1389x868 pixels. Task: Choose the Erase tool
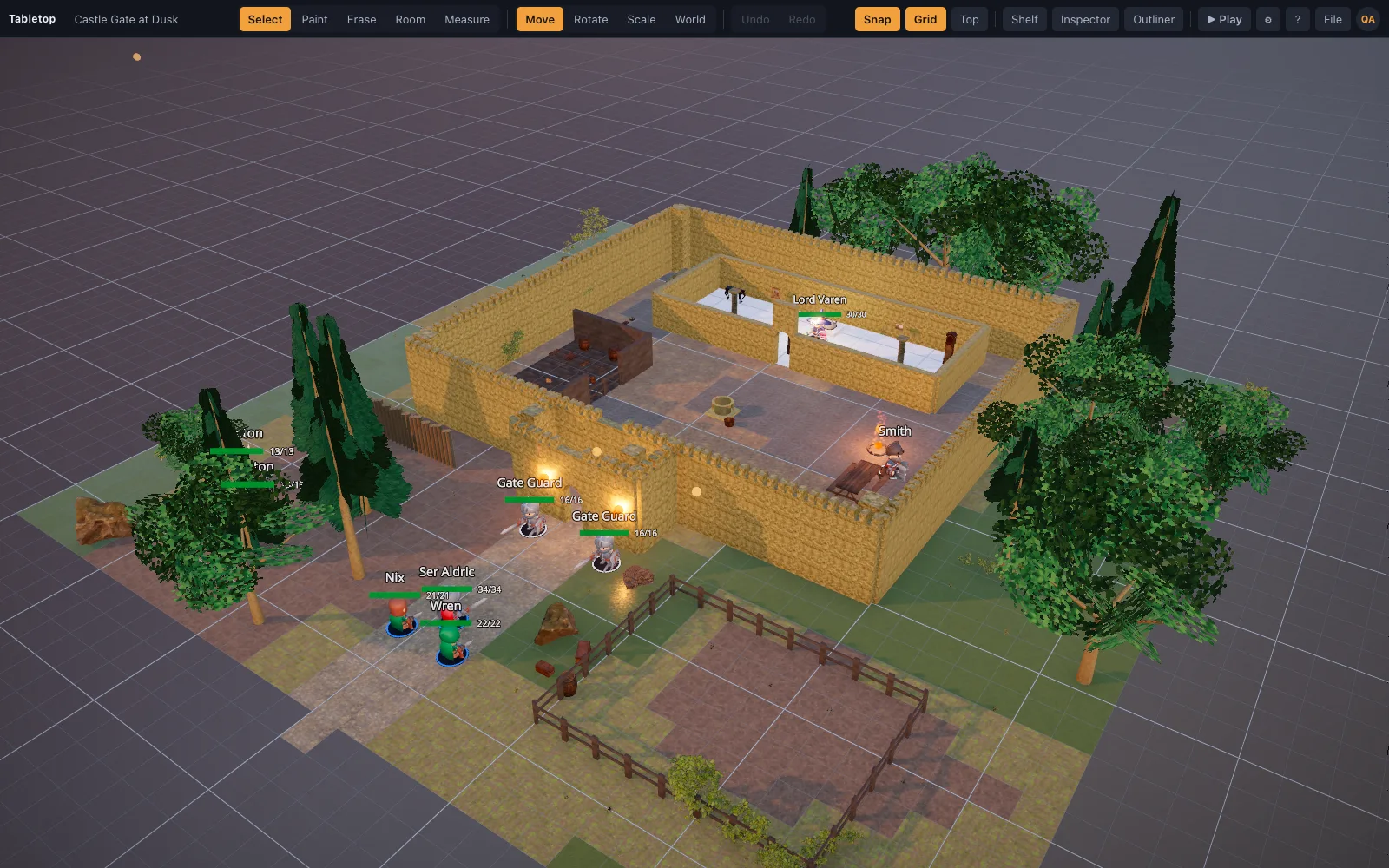361,19
